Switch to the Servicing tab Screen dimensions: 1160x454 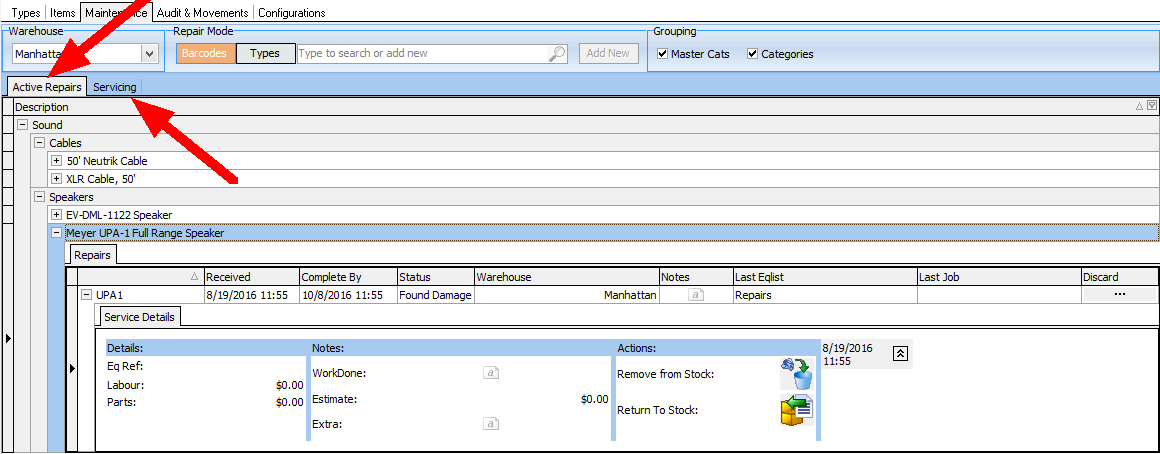(115, 87)
